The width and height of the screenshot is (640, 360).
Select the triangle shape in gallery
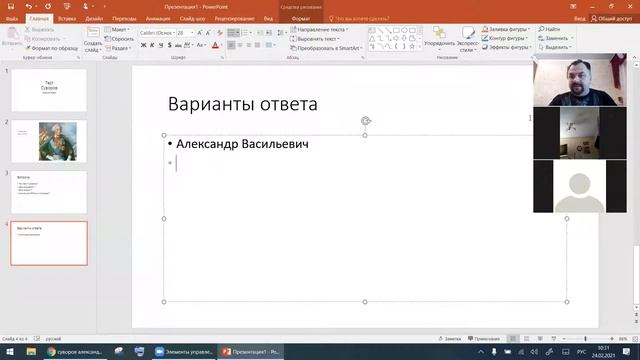coord(372,38)
